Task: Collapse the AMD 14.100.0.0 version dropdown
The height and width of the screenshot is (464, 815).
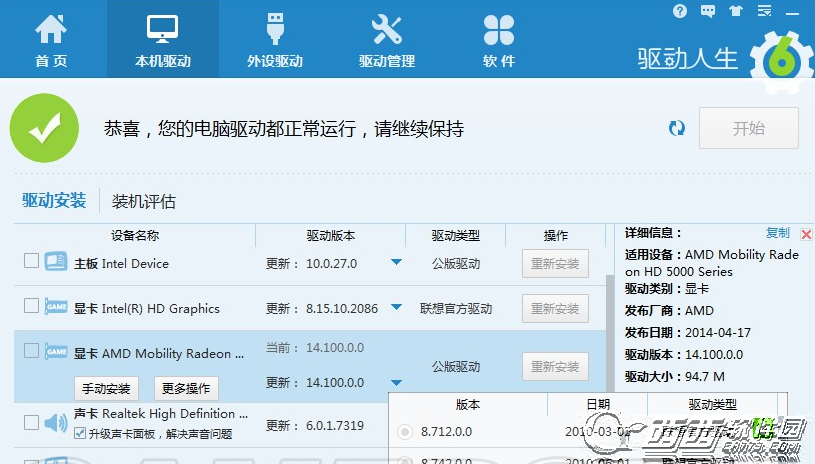Action: (396, 383)
